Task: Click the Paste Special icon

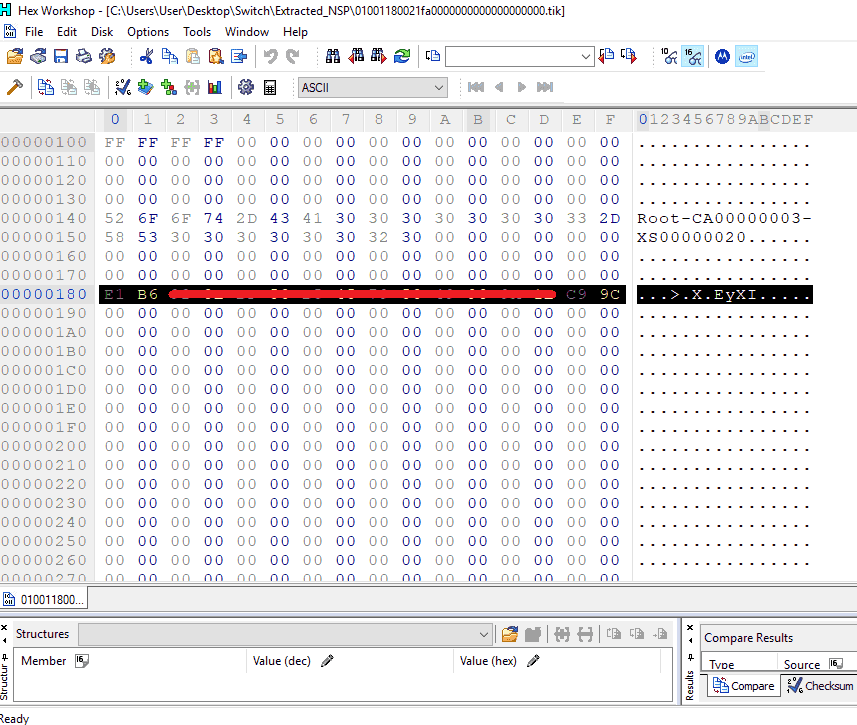Action: (215, 56)
